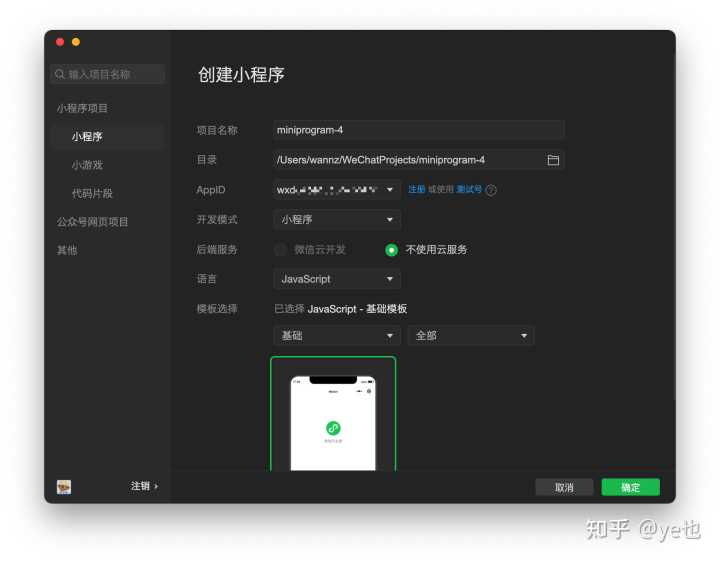Click the help question mark beside 测试号
Viewport: 720px width, 562px height.
(491, 190)
